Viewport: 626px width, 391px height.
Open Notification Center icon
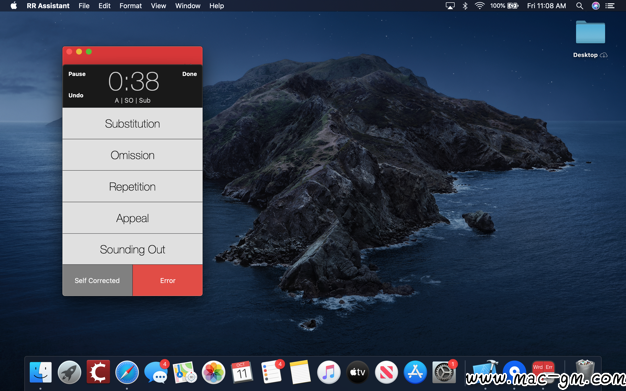pos(610,6)
